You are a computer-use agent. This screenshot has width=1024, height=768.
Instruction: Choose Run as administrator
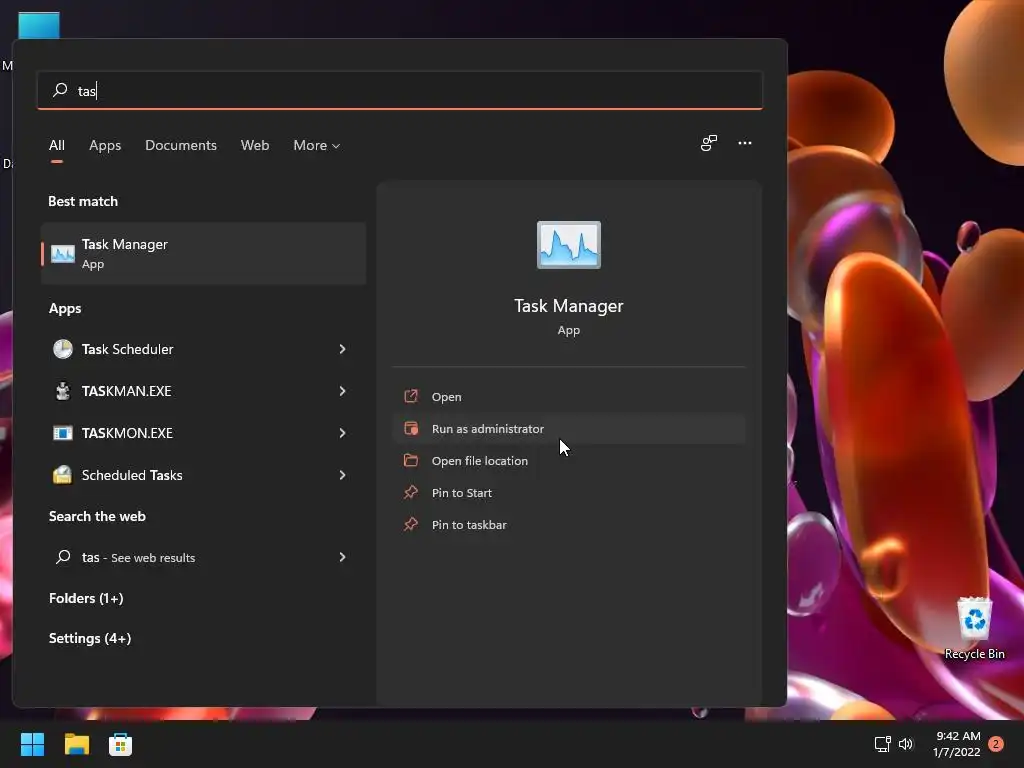coord(568,428)
